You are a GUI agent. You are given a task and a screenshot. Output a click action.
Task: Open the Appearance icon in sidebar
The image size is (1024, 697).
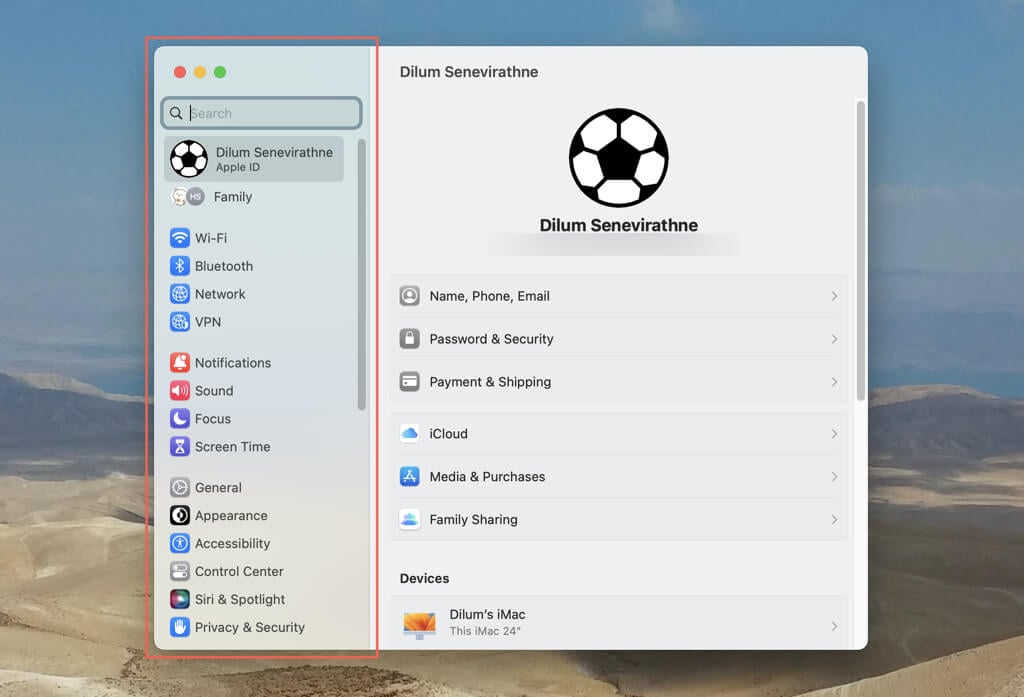coord(180,515)
